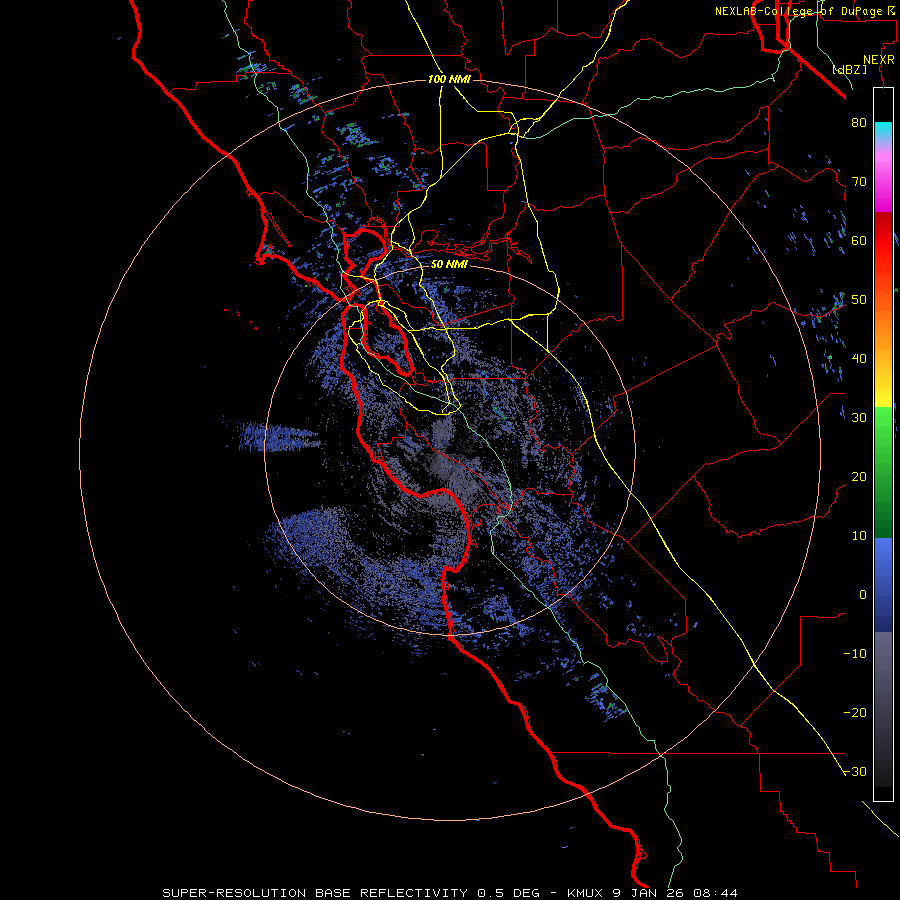Click the -20 value on the dBZ scale
Screen dimensions: 900x900
(855, 713)
